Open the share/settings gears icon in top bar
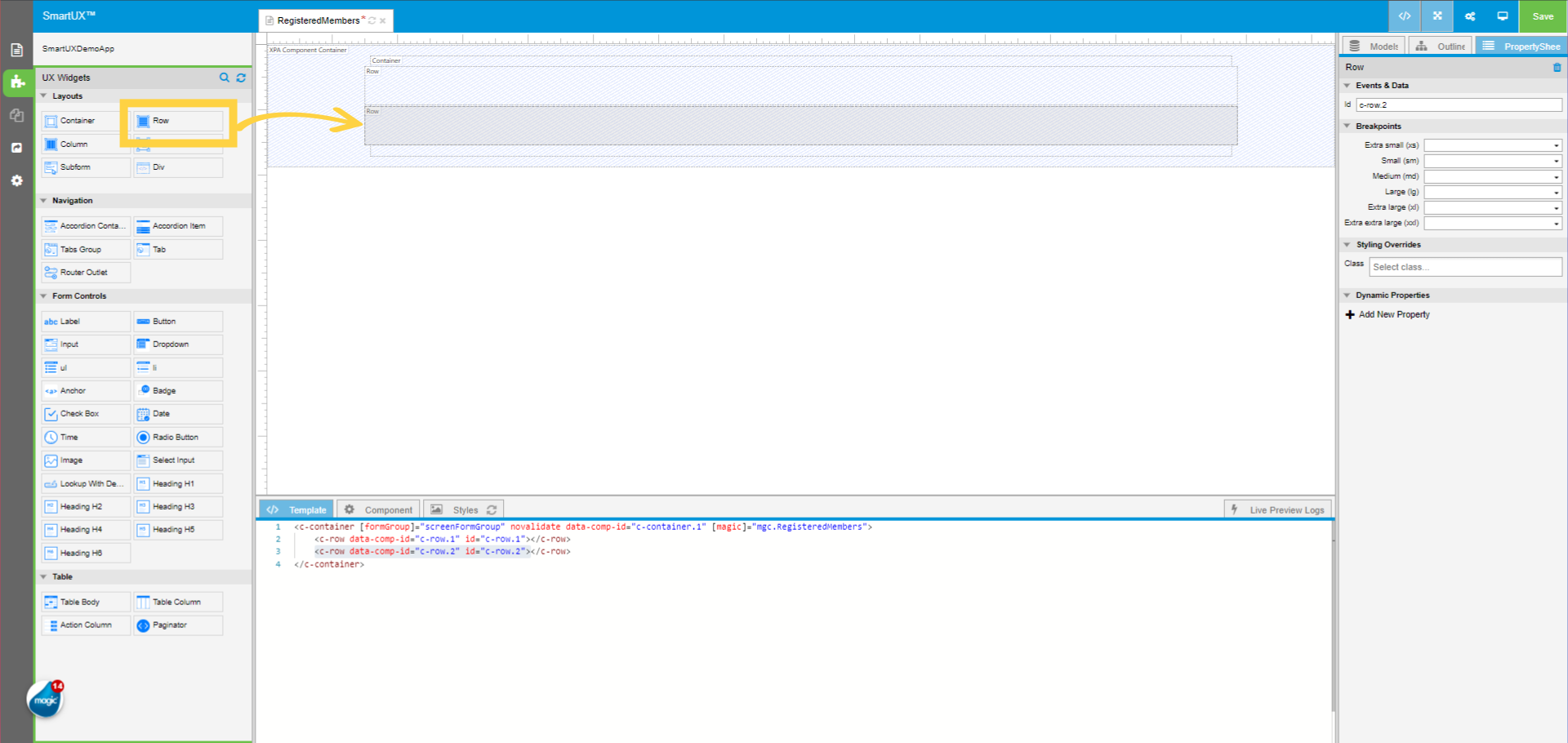Viewport: 1568px width, 743px height. (1470, 16)
